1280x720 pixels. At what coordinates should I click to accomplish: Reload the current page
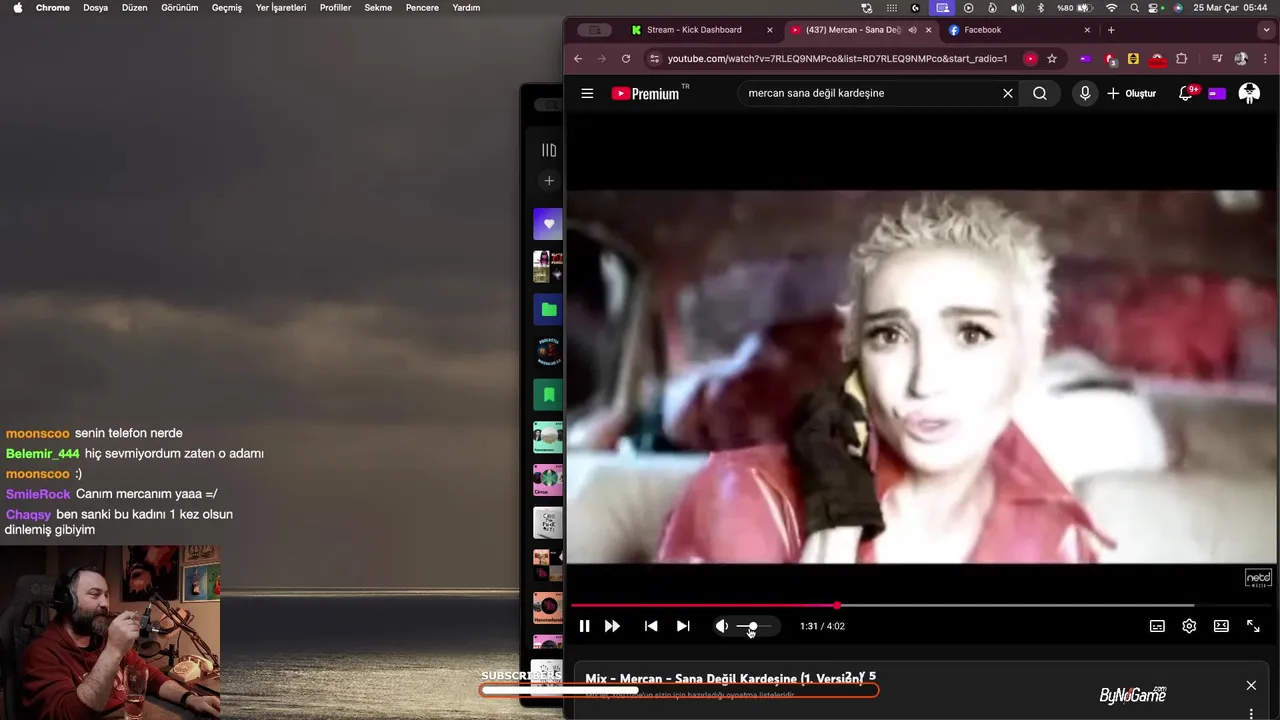tap(626, 59)
